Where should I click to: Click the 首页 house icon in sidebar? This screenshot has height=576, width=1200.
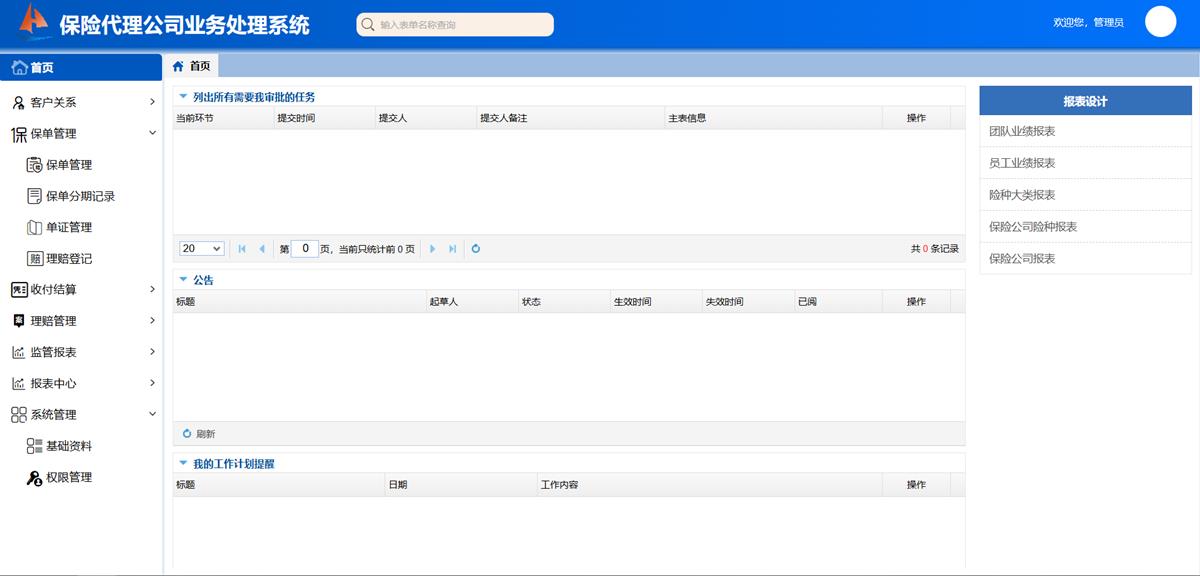19,68
